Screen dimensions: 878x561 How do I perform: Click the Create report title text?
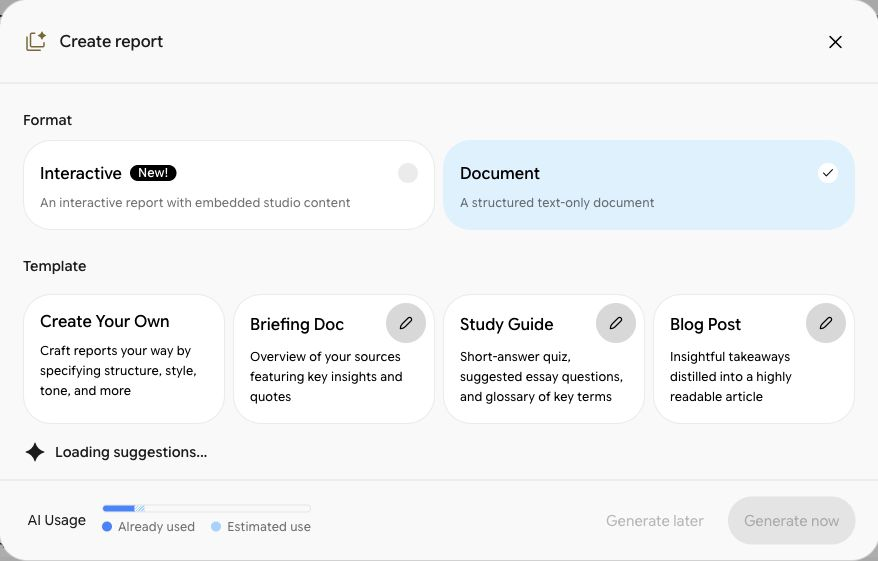click(111, 41)
